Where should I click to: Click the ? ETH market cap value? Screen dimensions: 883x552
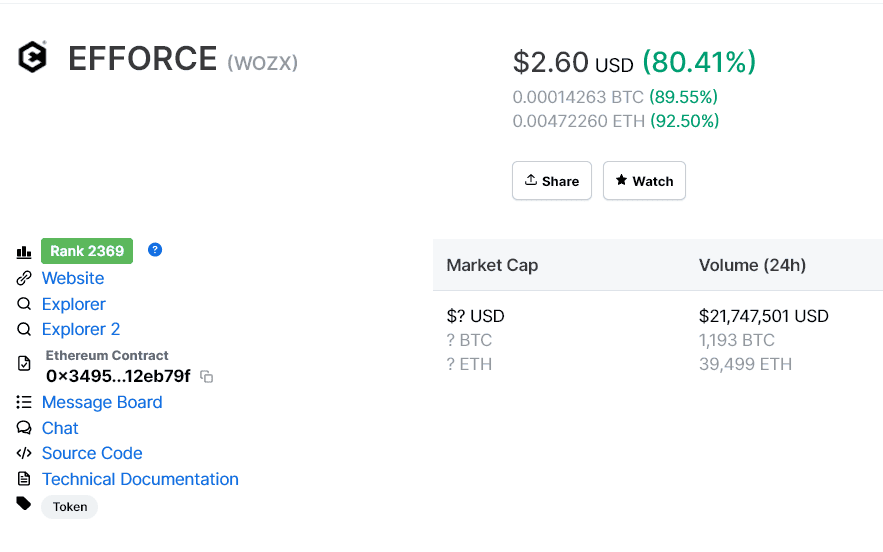pos(469,364)
